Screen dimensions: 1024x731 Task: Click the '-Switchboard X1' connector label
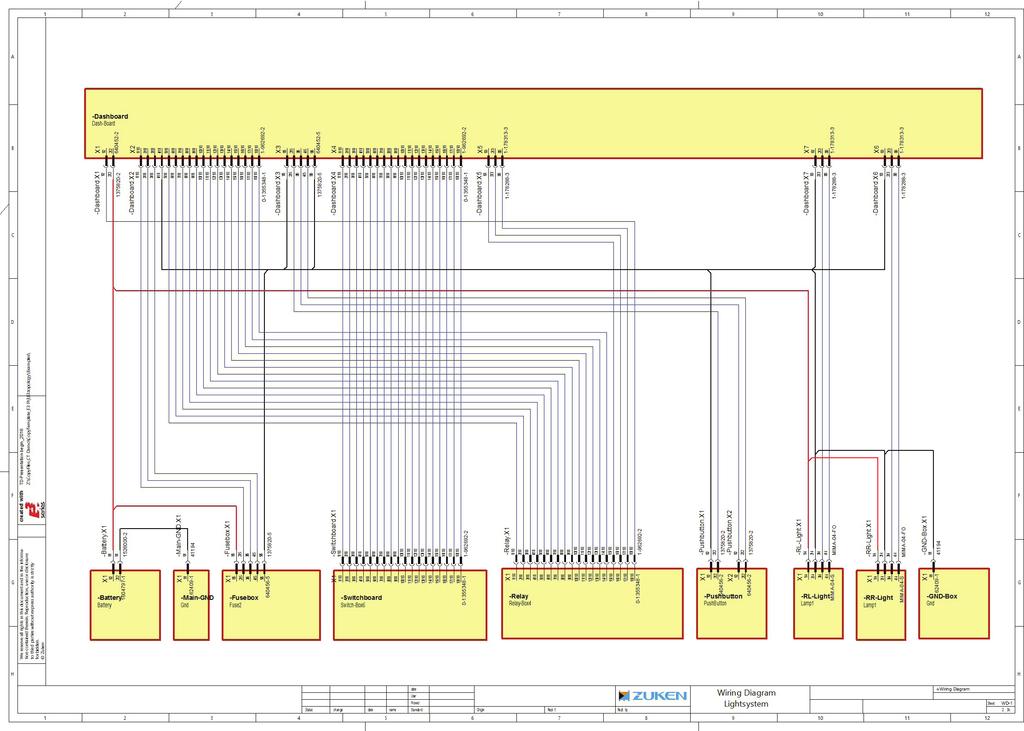click(x=334, y=534)
